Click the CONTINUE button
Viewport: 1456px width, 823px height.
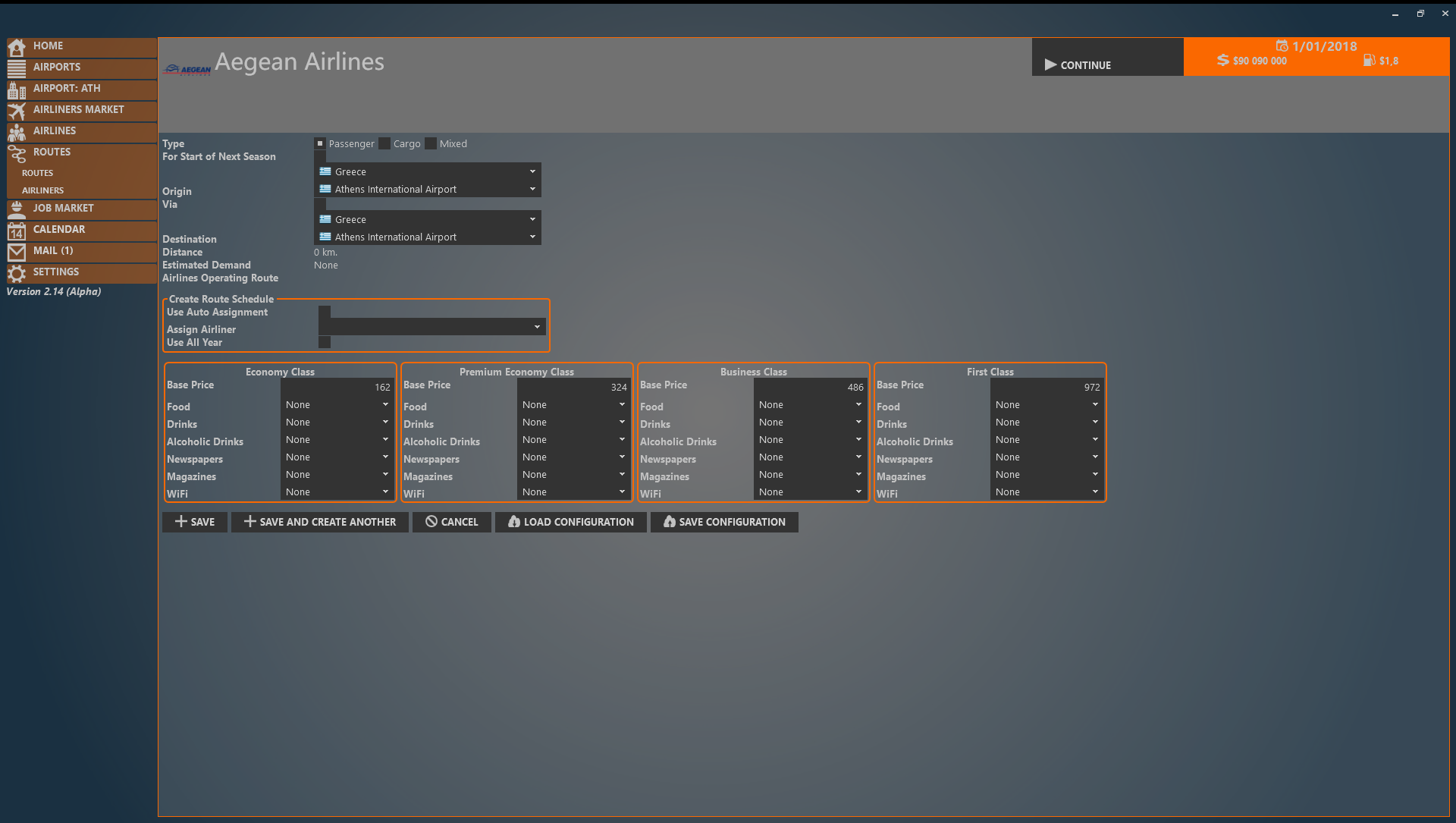1107,57
